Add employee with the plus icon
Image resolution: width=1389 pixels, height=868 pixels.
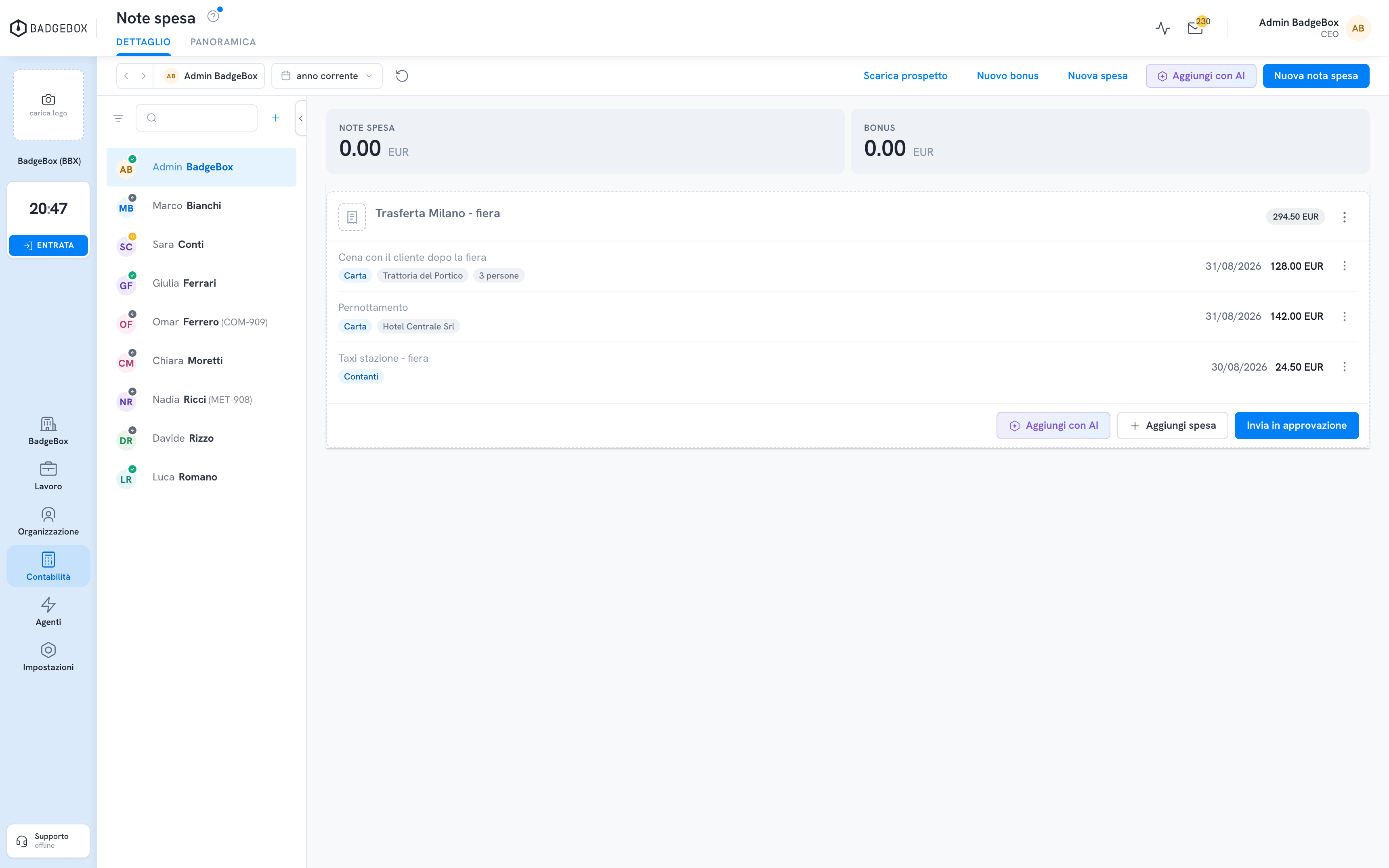pyautogui.click(x=275, y=118)
